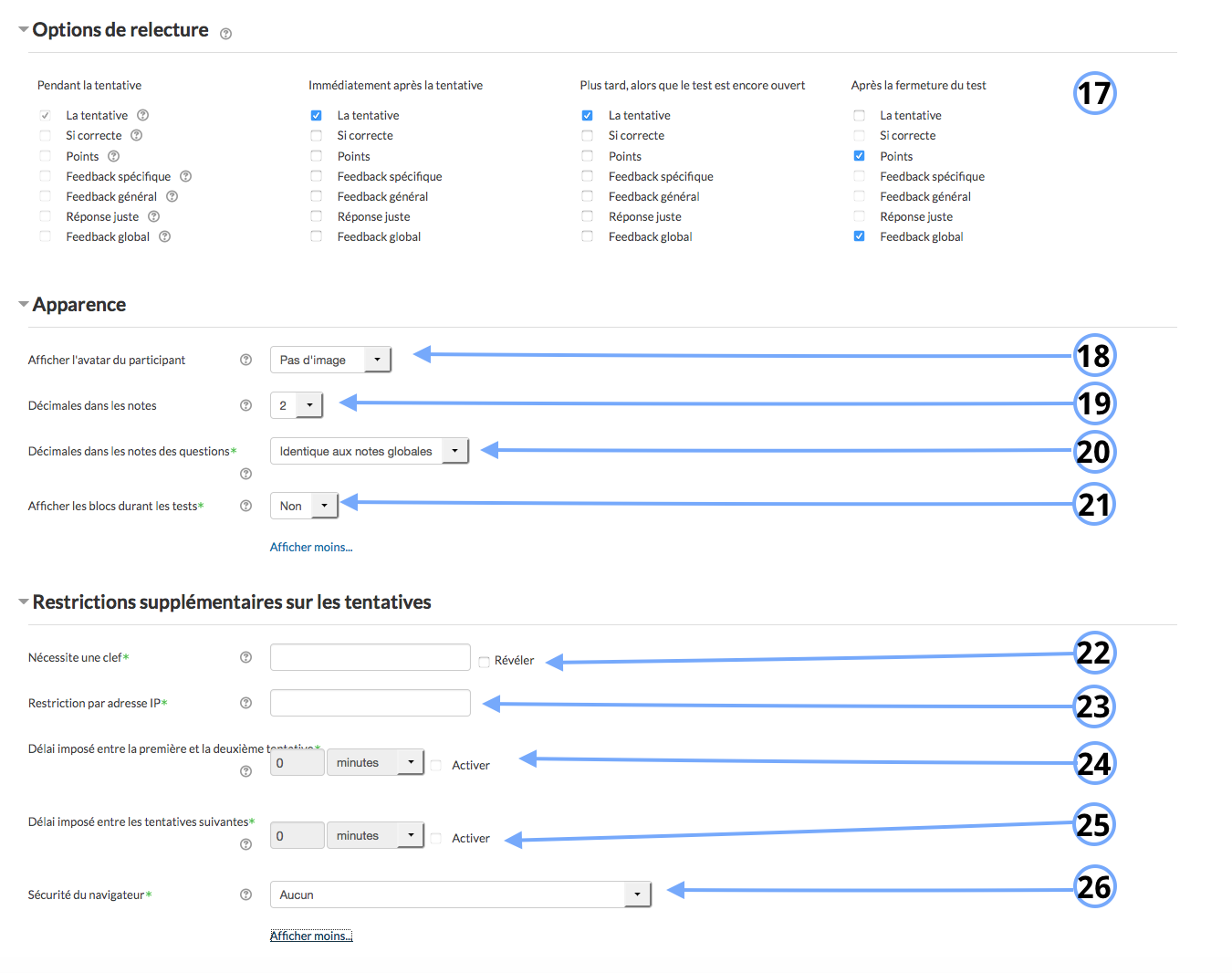Open help for Afficher les blocs durant les tests
The image size is (1232, 973).
(x=245, y=506)
